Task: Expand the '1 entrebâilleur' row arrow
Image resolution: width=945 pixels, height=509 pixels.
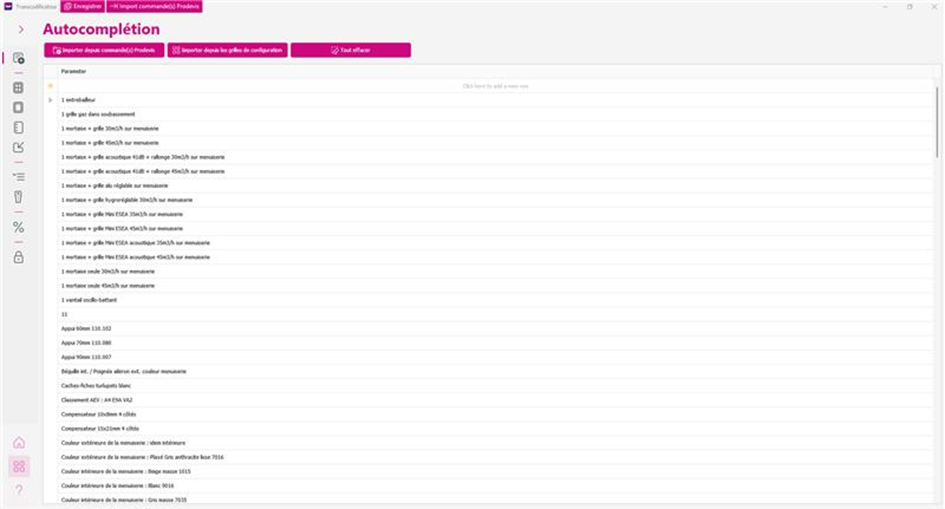Action: (x=50, y=100)
